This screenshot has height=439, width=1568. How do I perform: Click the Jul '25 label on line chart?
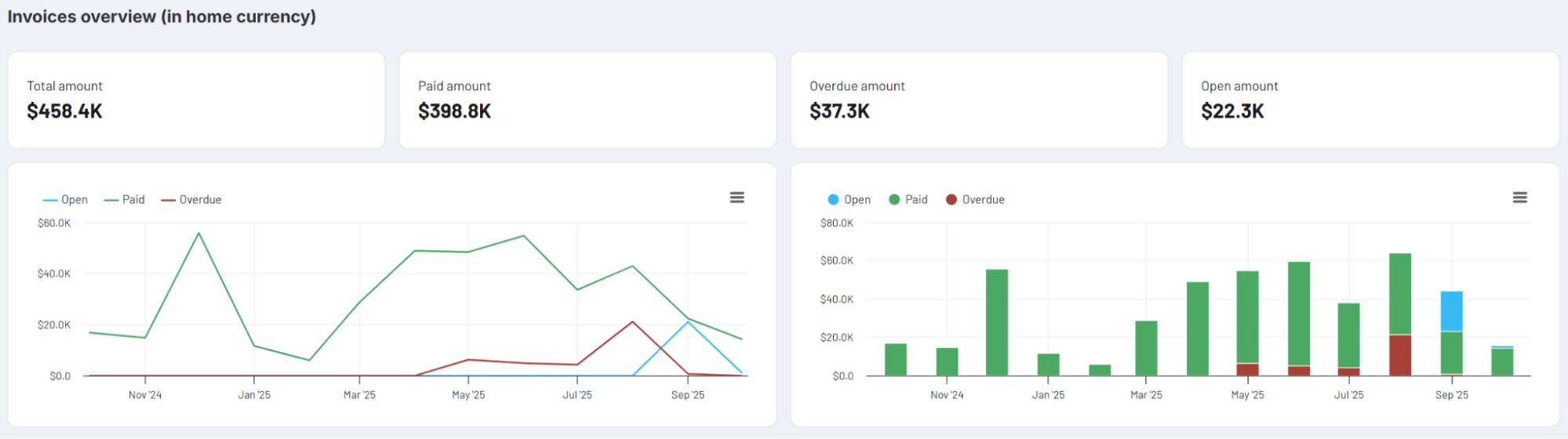pos(577,395)
